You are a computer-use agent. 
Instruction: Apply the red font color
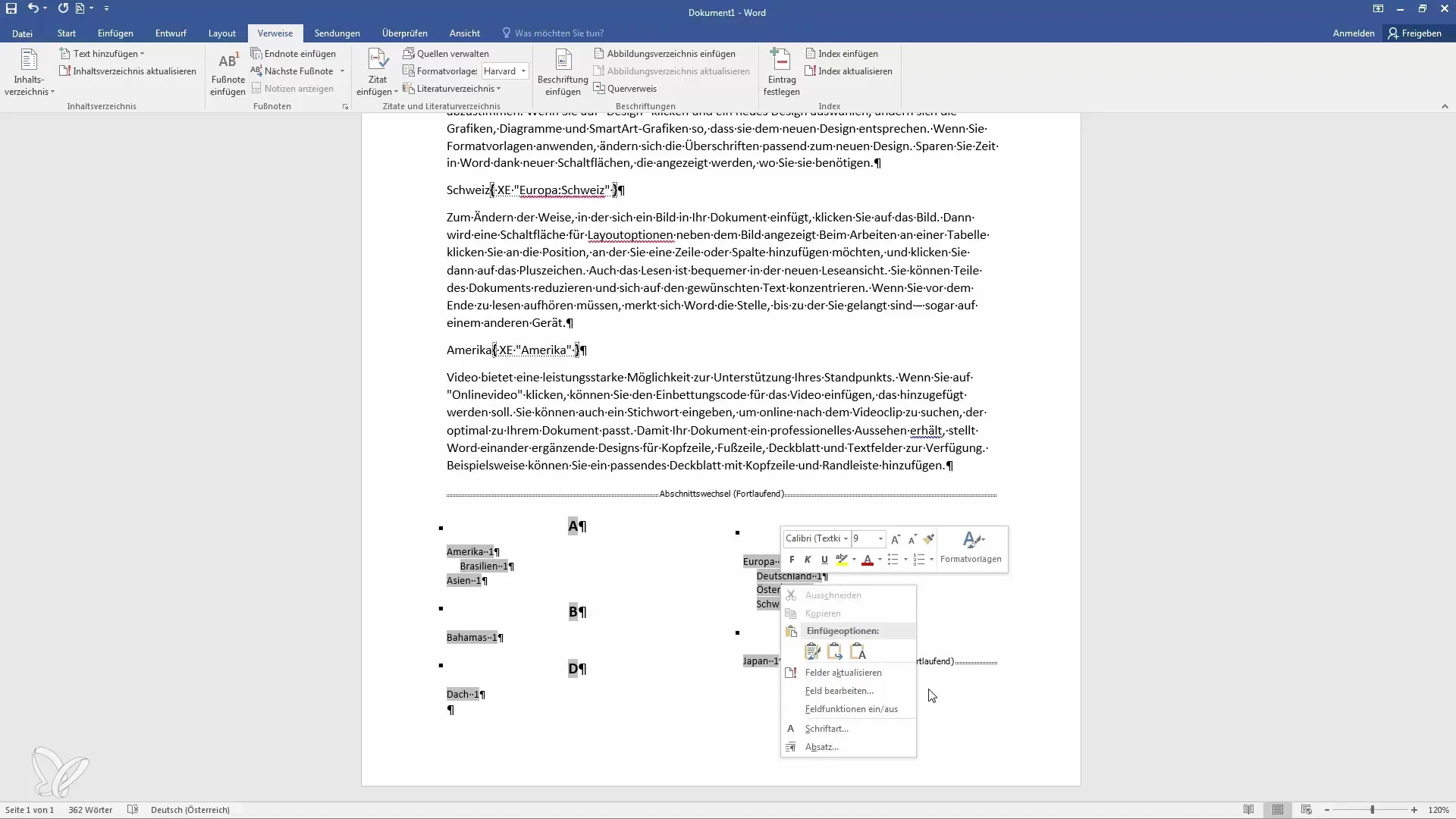coord(868,560)
